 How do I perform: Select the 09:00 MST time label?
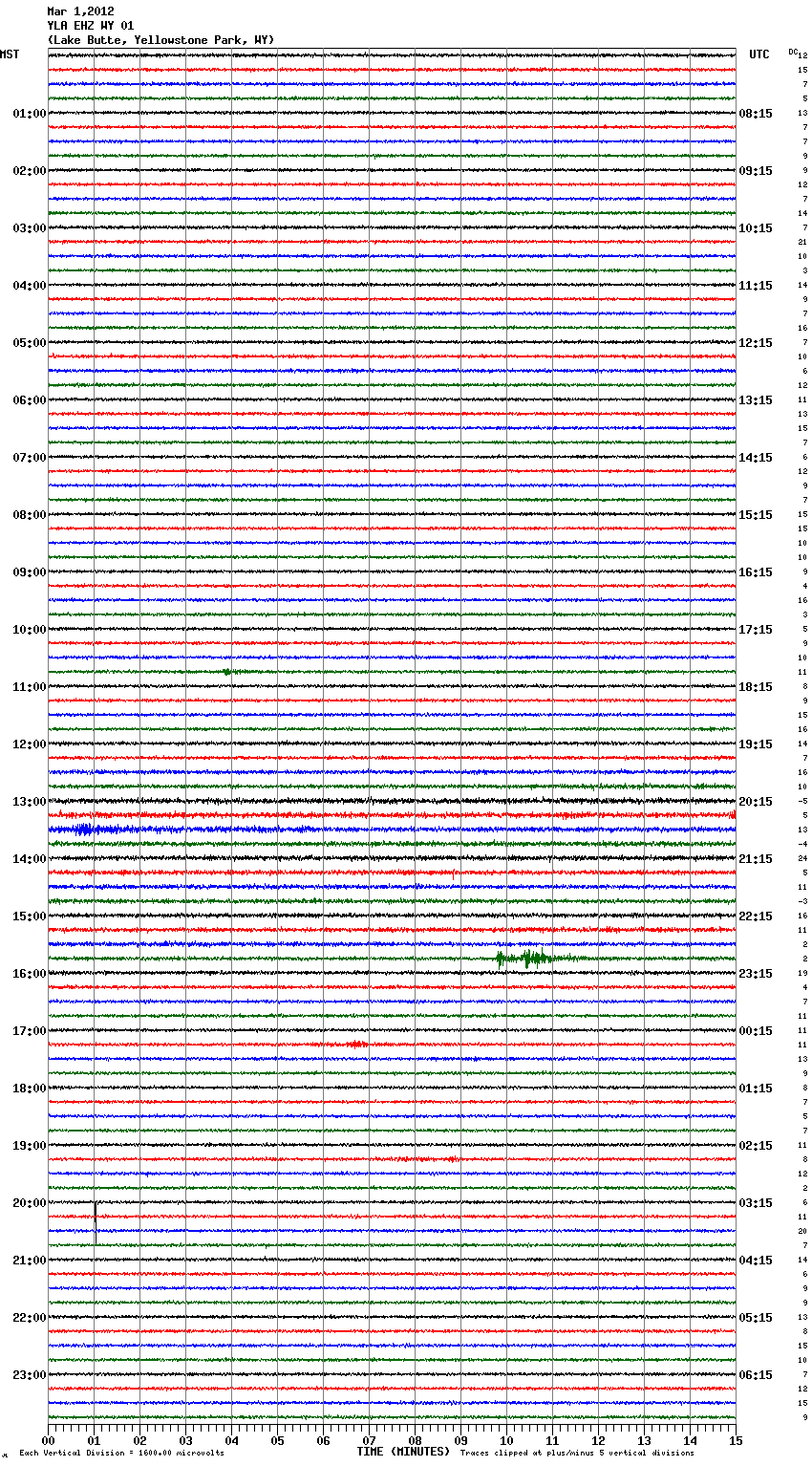tap(29, 572)
